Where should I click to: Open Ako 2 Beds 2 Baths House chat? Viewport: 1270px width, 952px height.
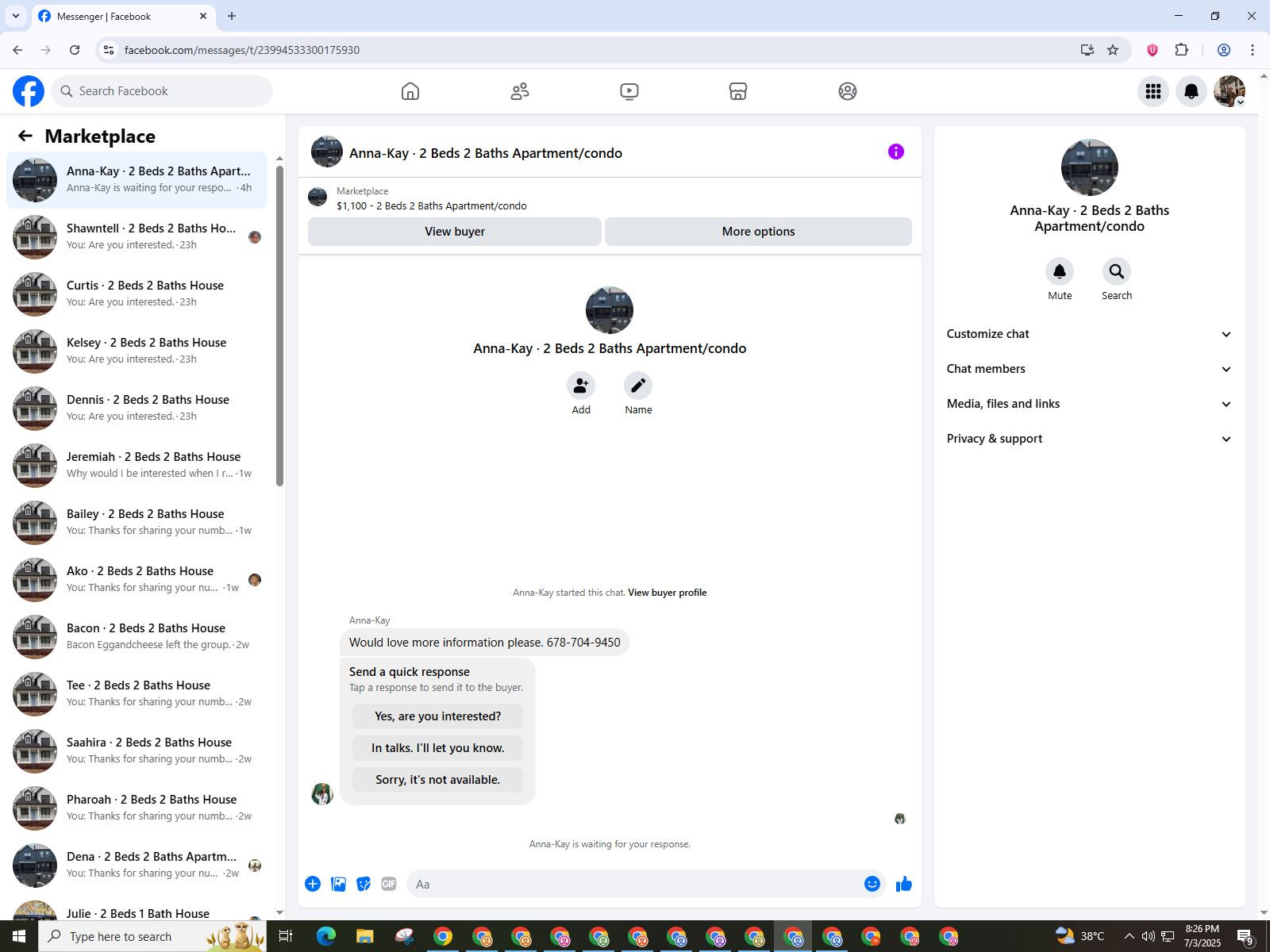[137, 580]
